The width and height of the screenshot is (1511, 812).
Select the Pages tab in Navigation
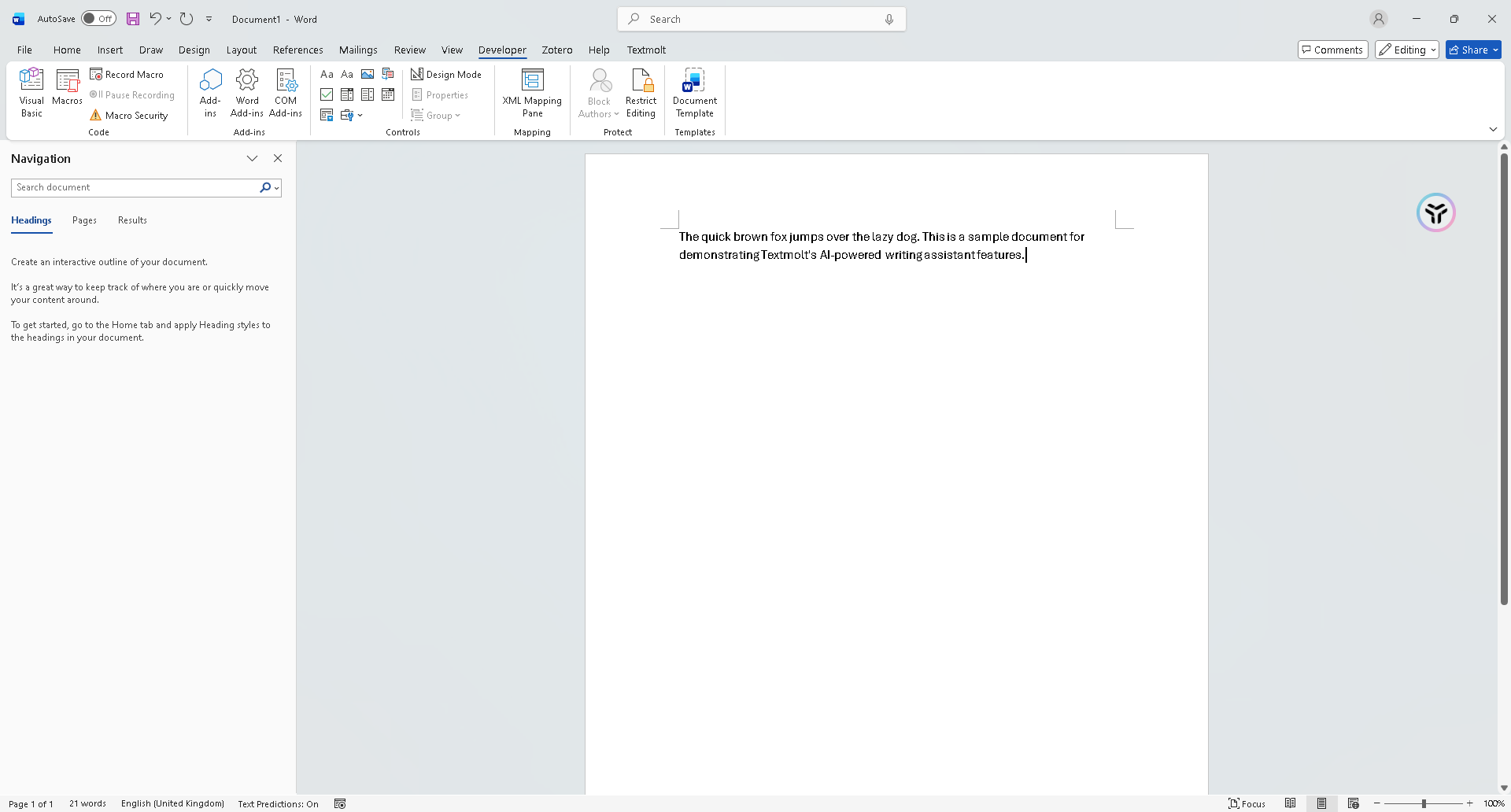click(x=84, y=220)
